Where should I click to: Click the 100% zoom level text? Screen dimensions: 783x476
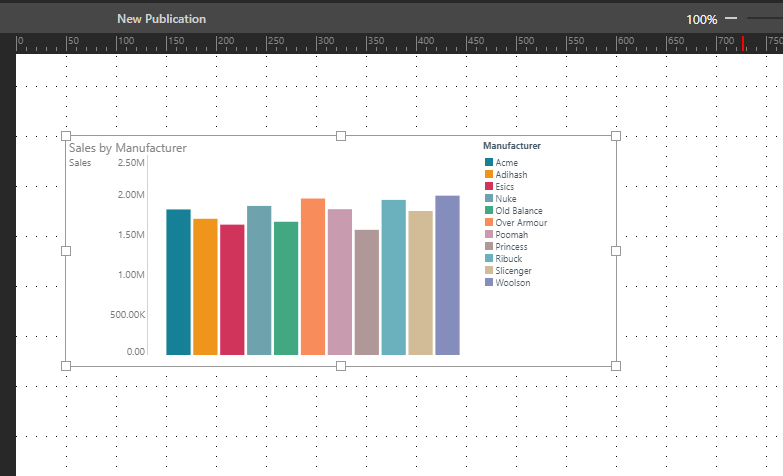pos(701,19)
